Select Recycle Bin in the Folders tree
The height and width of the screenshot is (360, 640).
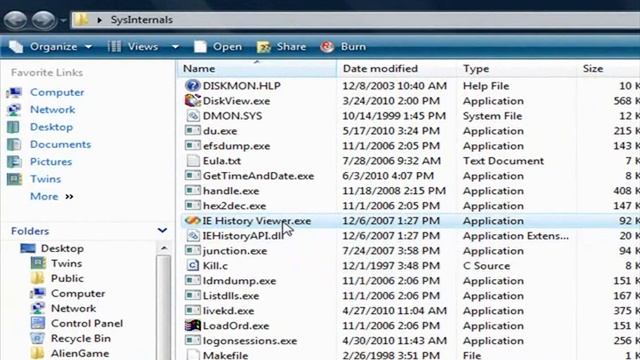coord(80,338)
